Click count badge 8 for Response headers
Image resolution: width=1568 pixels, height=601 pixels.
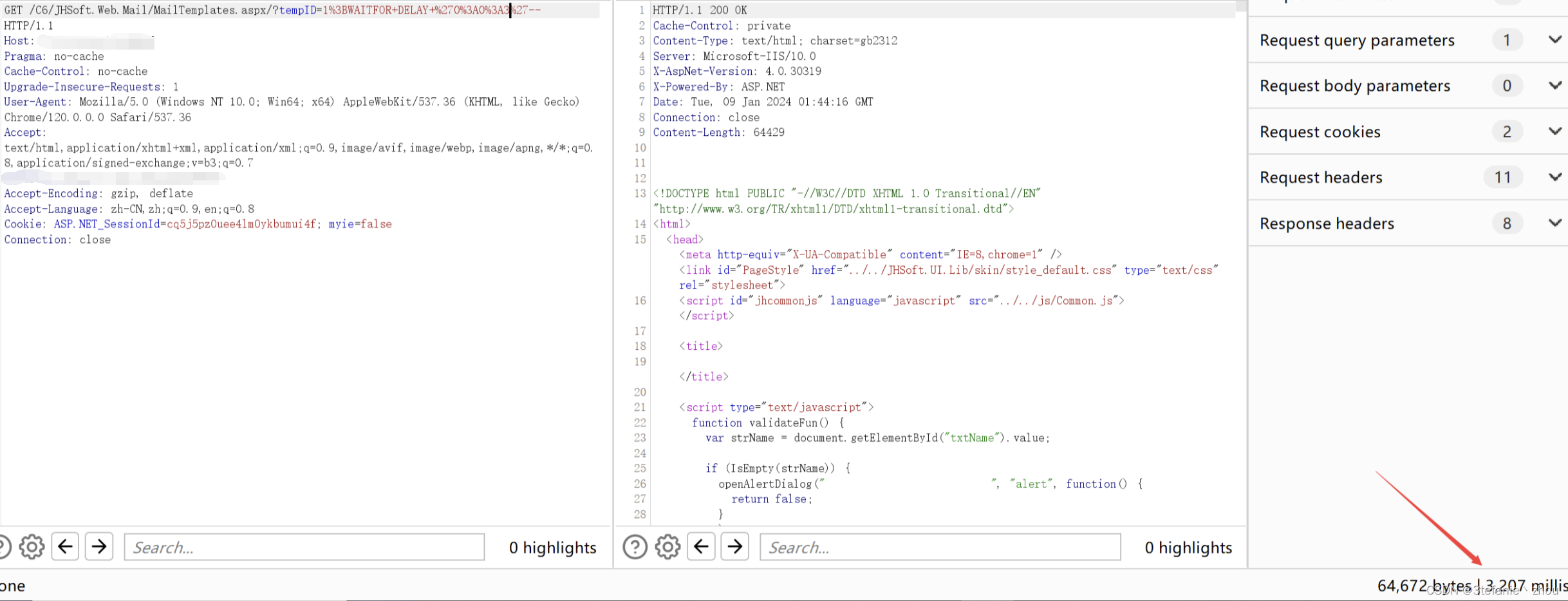coord(1507,223)
